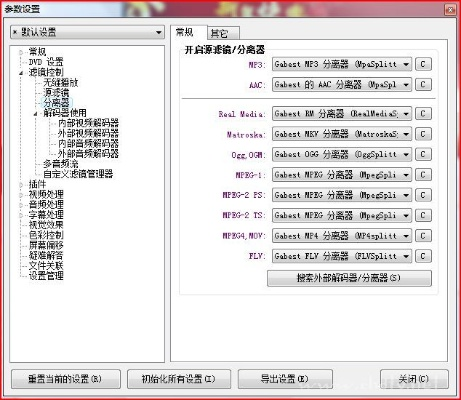The height and width of the screenshot is (400, 461).
Task: Open the MPEG-2 PS splitter dropdown
Action: point(342,195)
